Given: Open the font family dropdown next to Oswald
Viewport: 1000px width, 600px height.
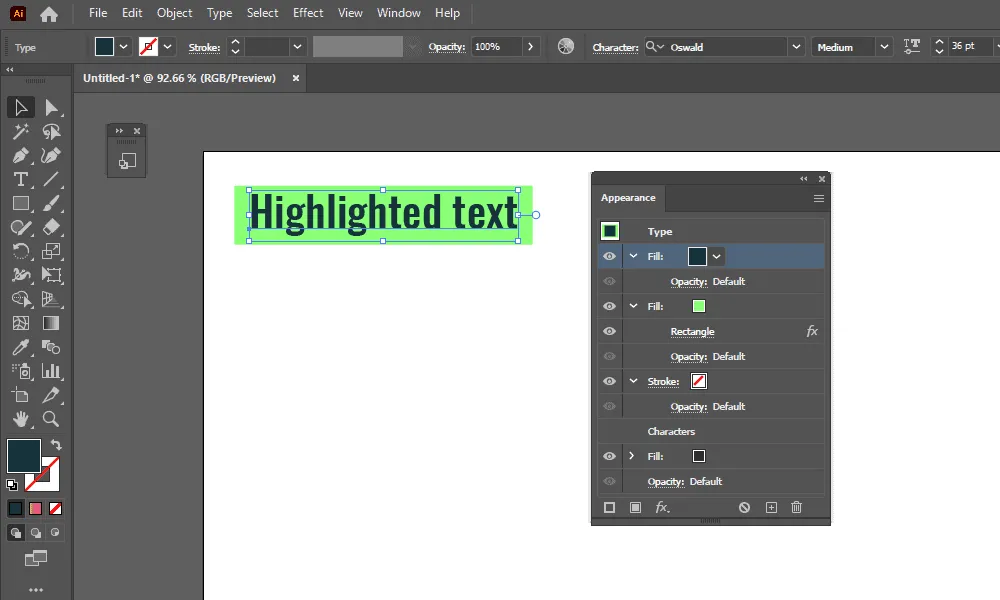Looking at the screenshot, I should pos(796,47).
